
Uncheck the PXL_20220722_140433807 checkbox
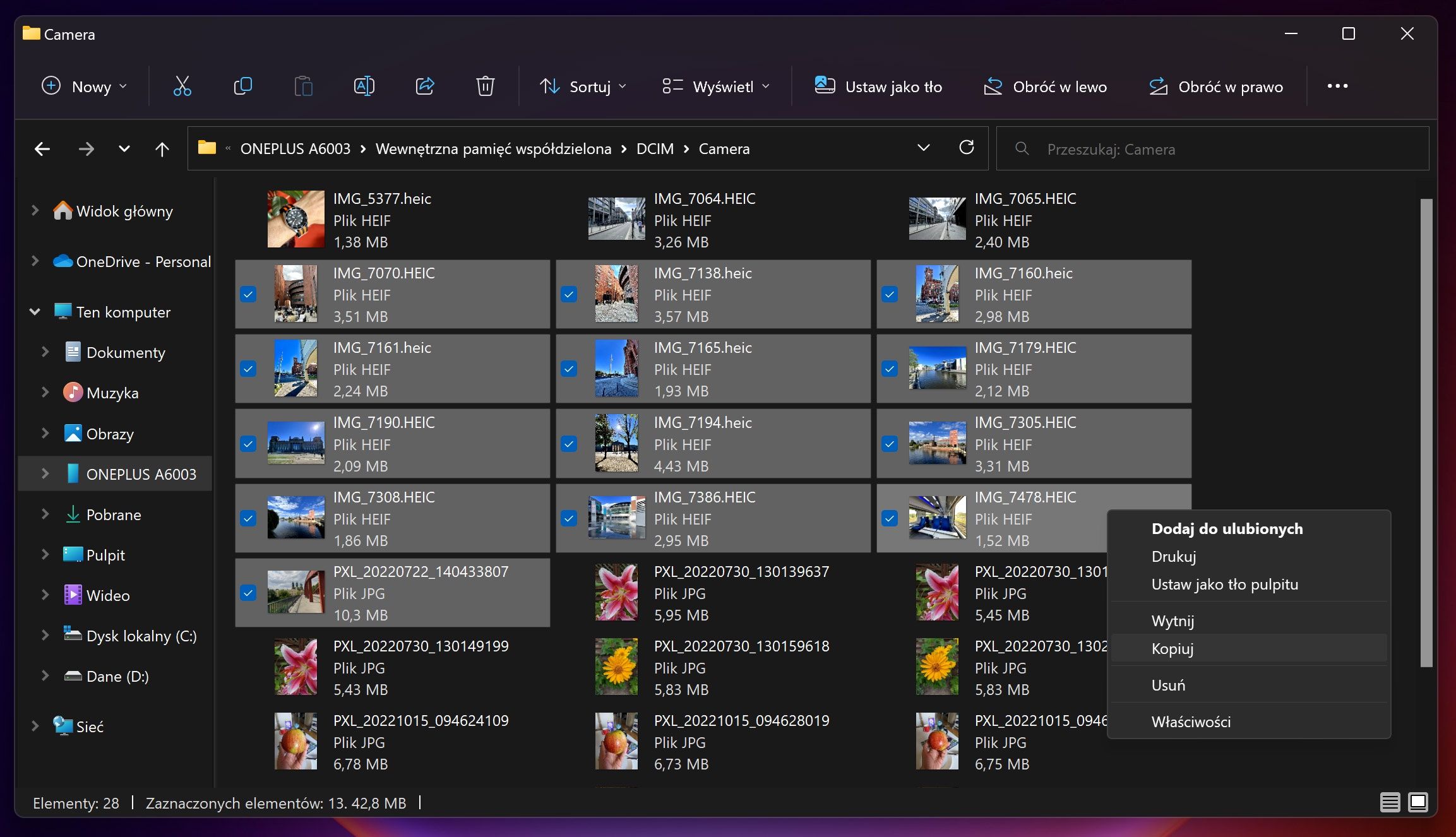click(248, 593)
